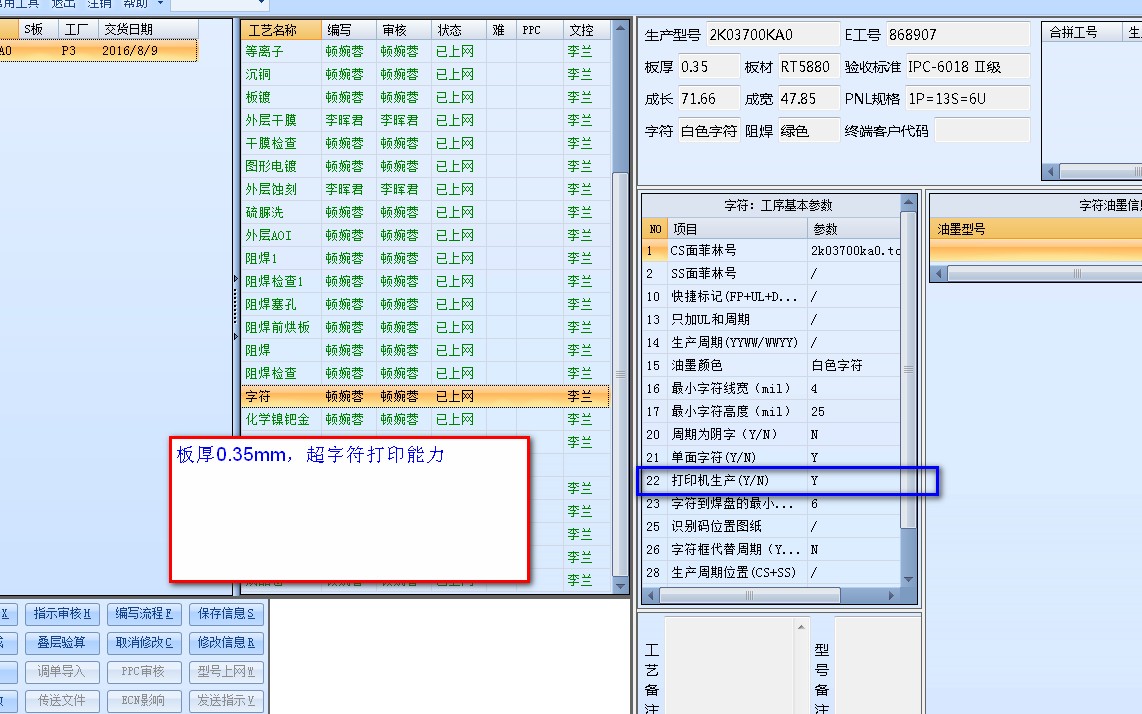Viewport: 1142px width, 714px height.
Task: Click the 油墨型号 column header
Action: 1036,229
